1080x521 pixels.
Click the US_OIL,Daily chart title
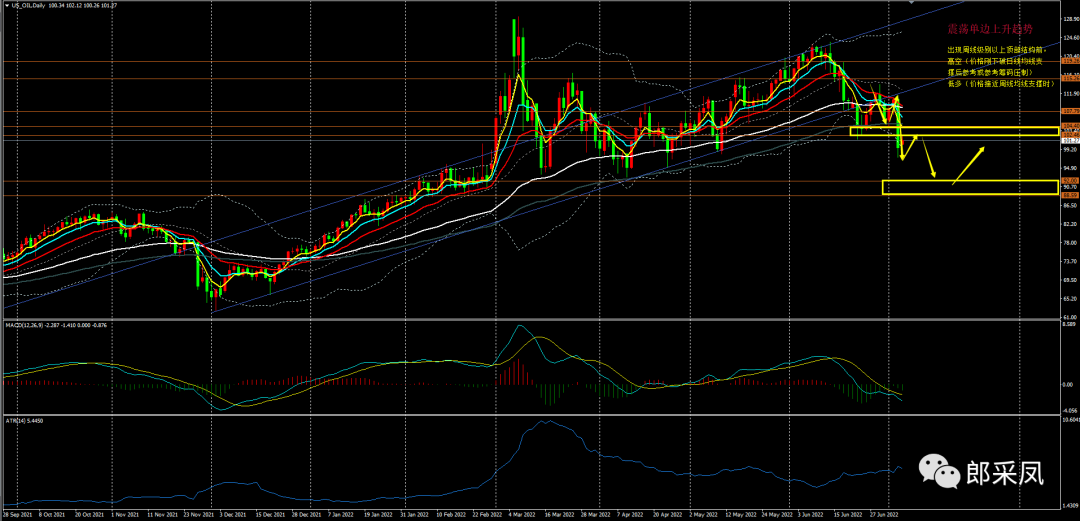tap(28, 6)
